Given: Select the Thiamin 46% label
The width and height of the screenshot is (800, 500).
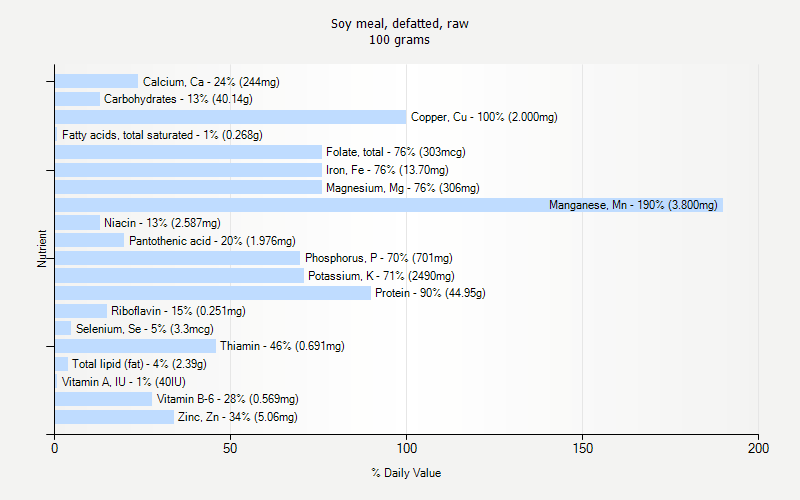Looking at the screenshot, I should (282, 346).
